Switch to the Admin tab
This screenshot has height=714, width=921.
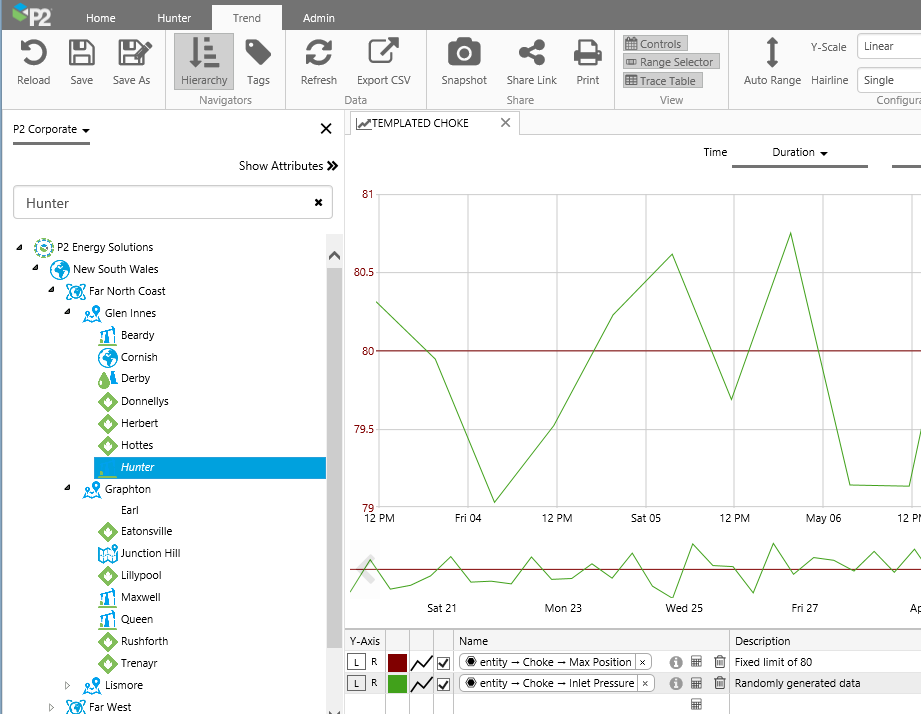[x=319, y=18]
